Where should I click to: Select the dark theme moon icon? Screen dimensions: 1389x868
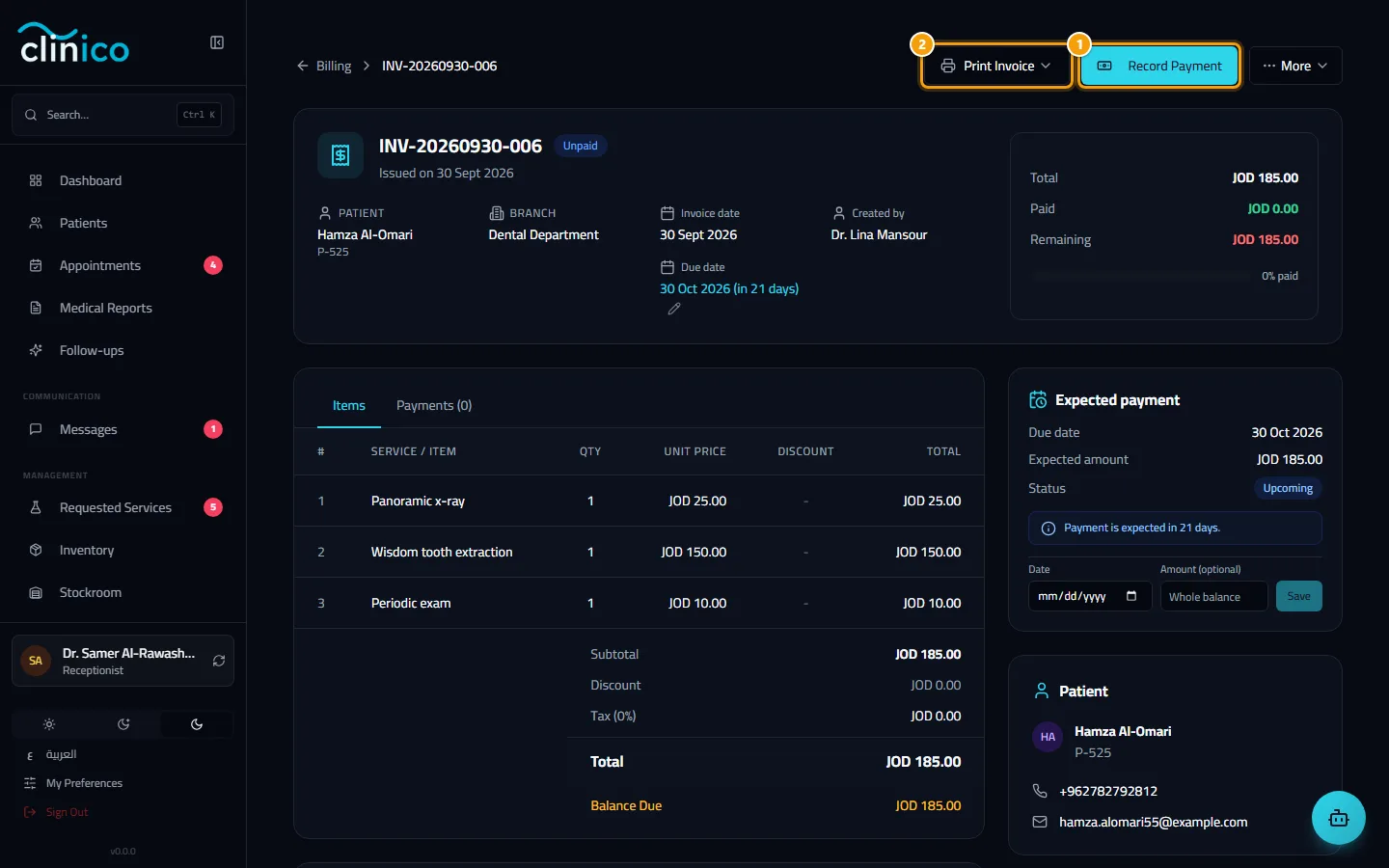(x=197, y=724)
